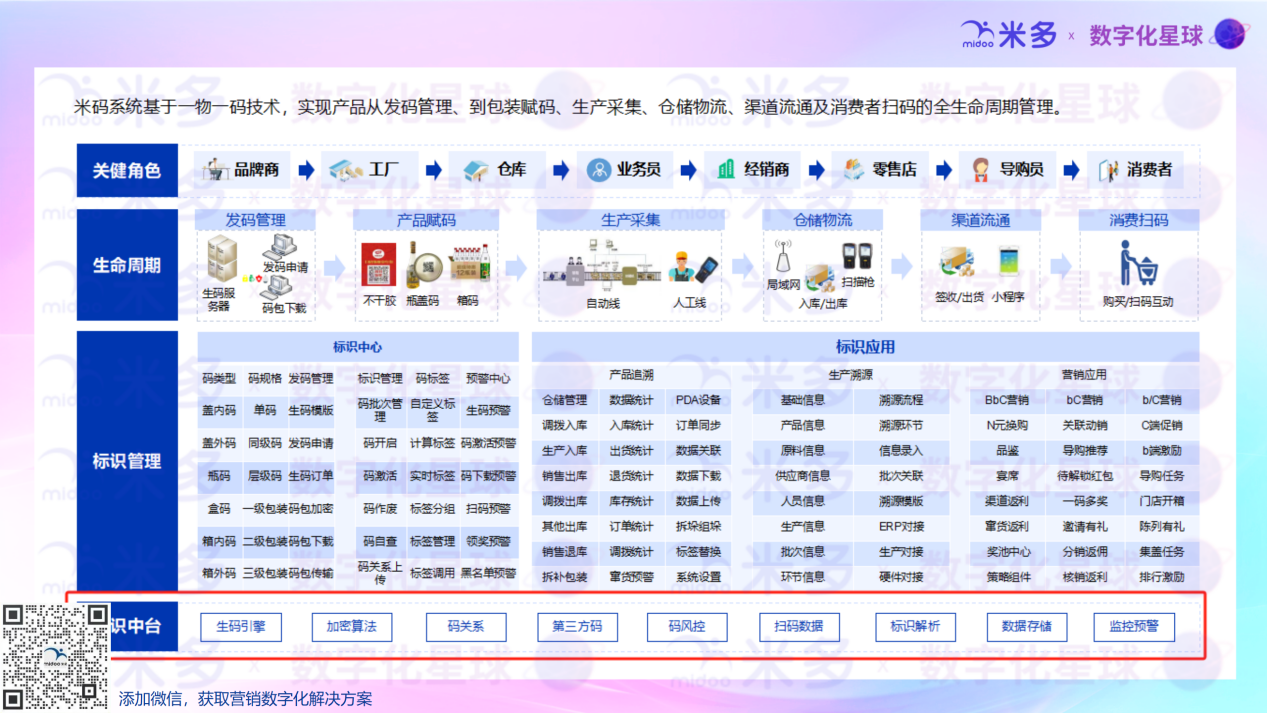The width and height of the screenshot is (1267, 713).
Task: Click the 零售店 retail store icon
Action: [x=853, y=170]
